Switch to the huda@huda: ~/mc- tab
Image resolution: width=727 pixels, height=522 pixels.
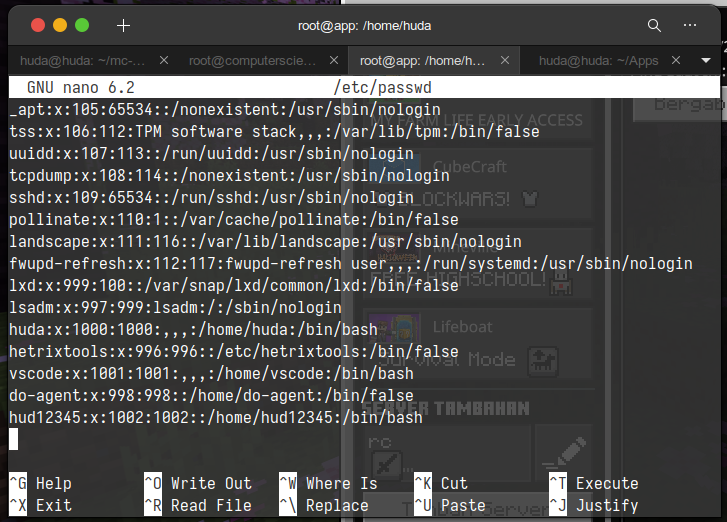tap(79, 61)
